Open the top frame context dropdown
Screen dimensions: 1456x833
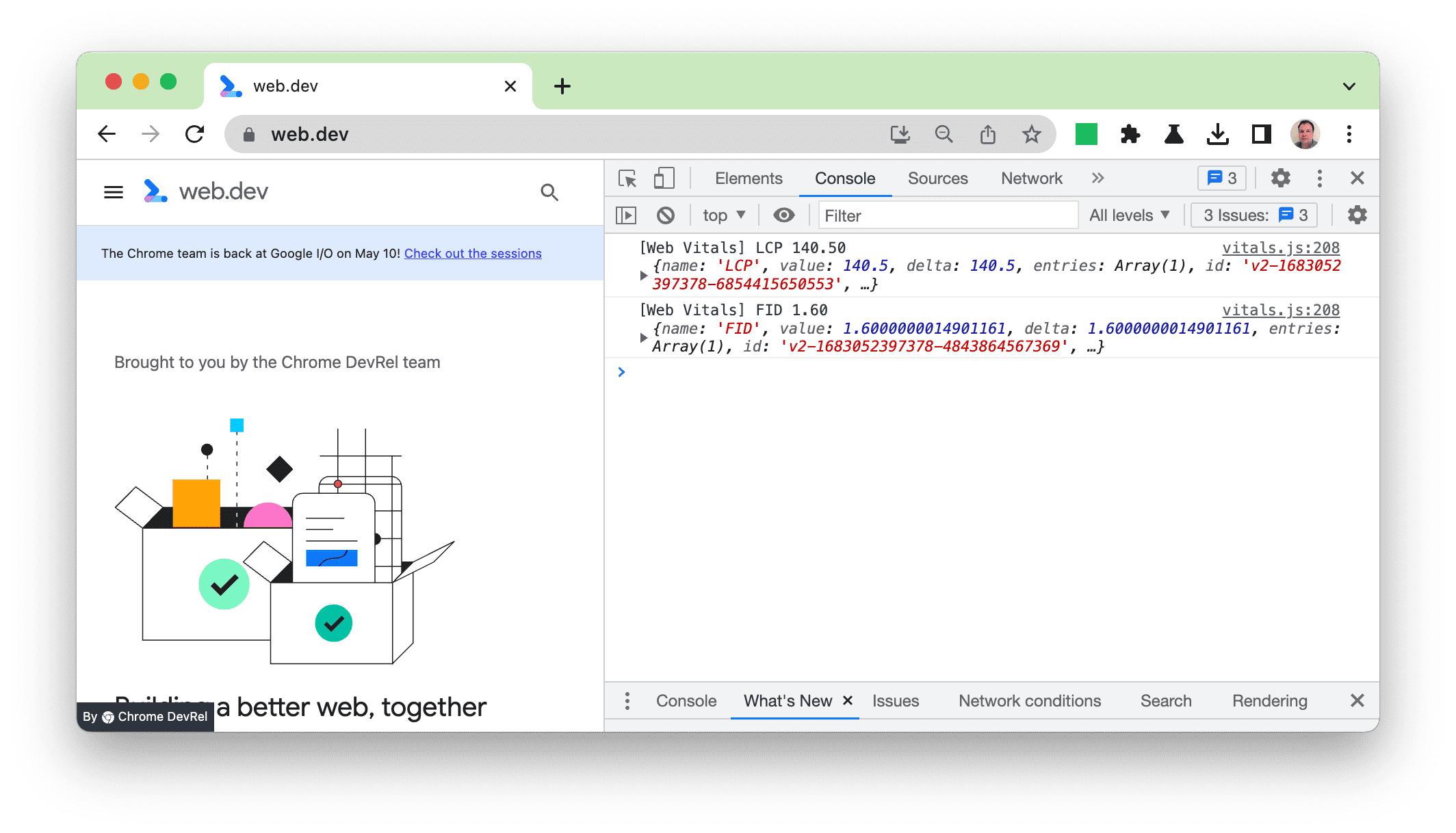(722, 214)
